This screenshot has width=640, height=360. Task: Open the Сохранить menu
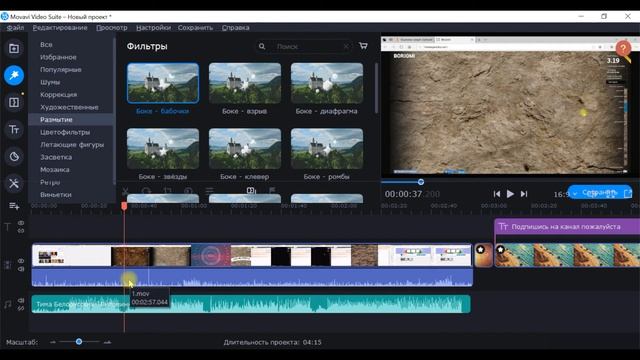click(196, 28)
